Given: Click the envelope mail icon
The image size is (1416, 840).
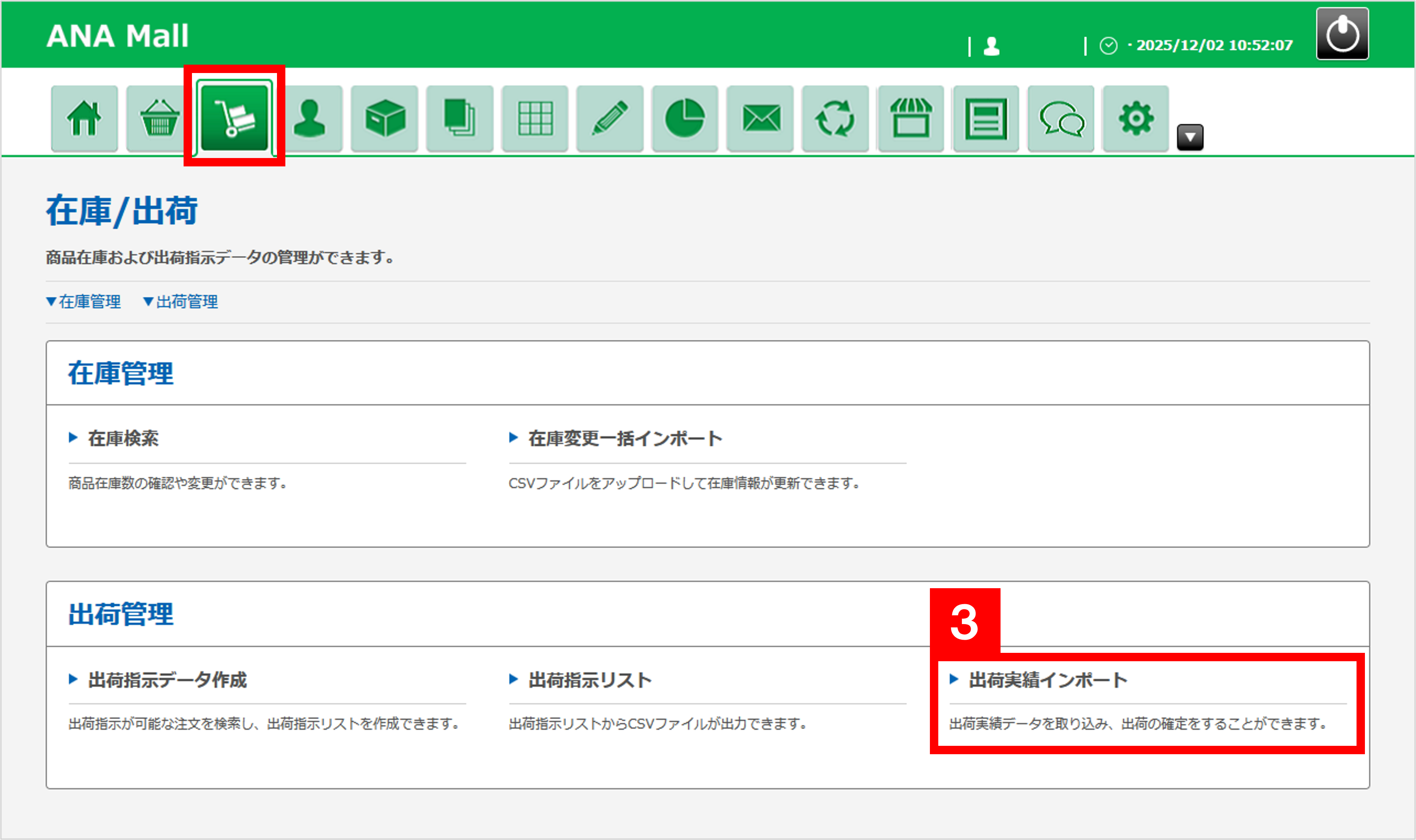Looking at the screenshot, I should (760, 118).
